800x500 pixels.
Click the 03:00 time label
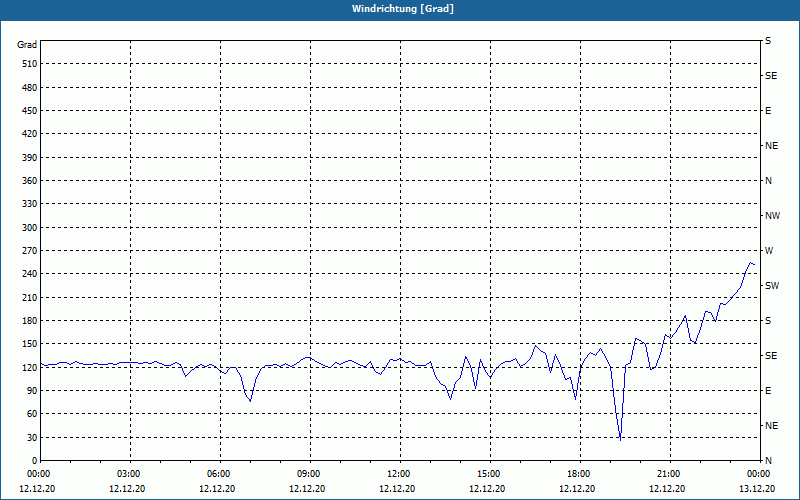click(x=127, y=474)
